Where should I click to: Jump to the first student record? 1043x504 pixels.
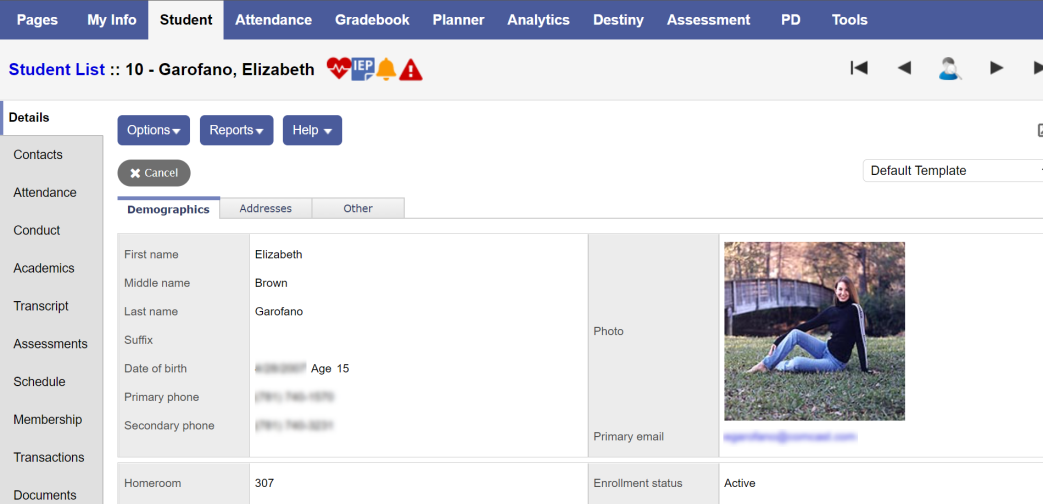pyautogui.click(x=858, y=68)
